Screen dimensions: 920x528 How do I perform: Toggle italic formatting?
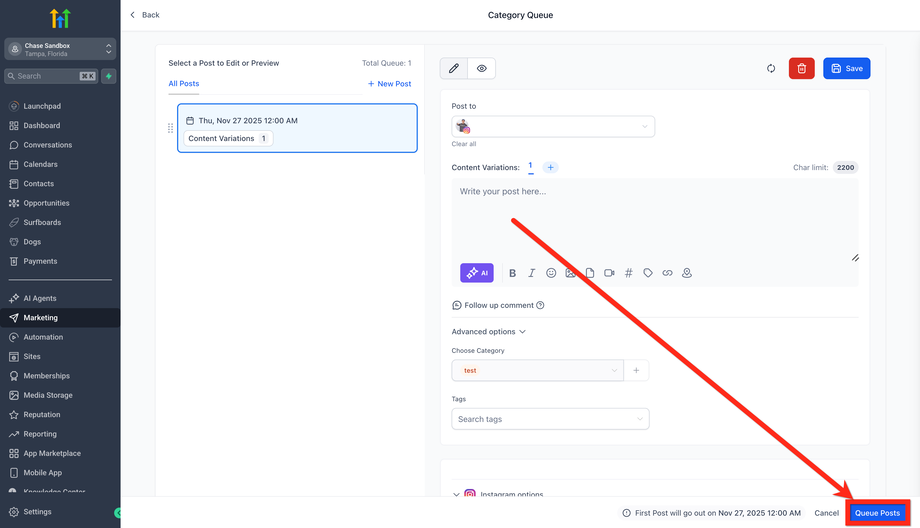click(531, 273)
